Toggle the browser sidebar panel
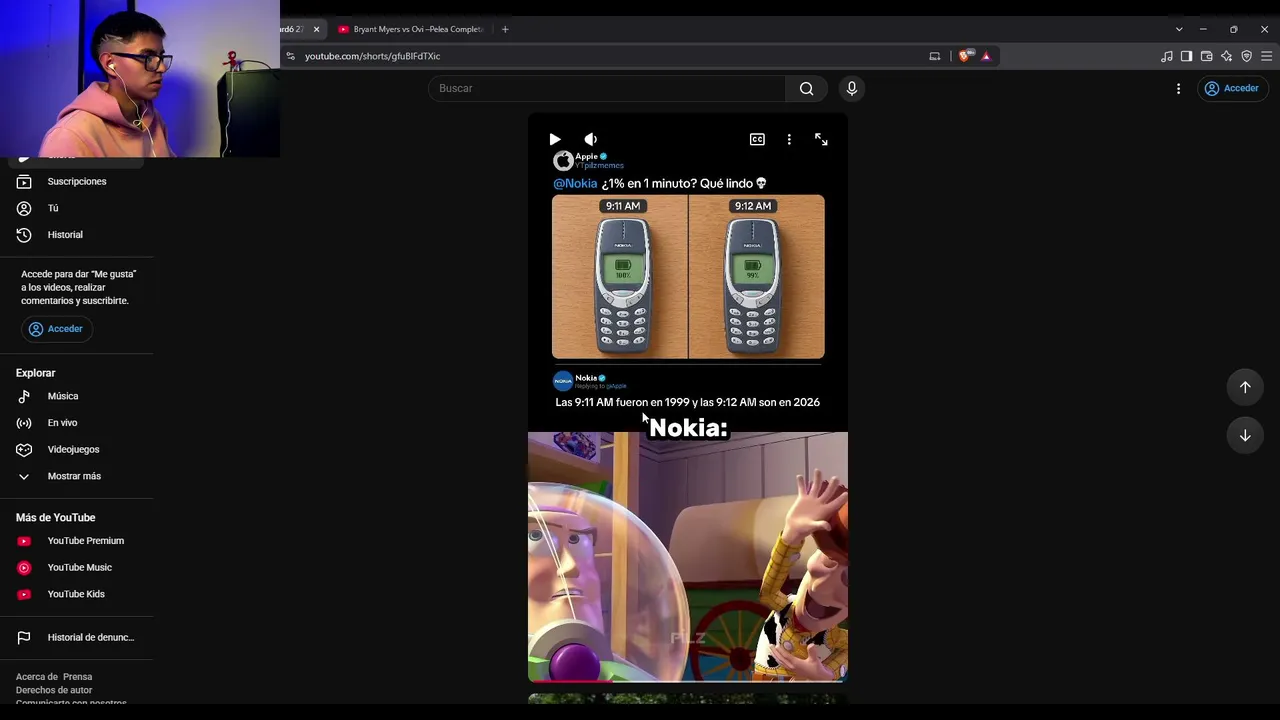Viewport: 1280px width, 720px height. 1186,56
